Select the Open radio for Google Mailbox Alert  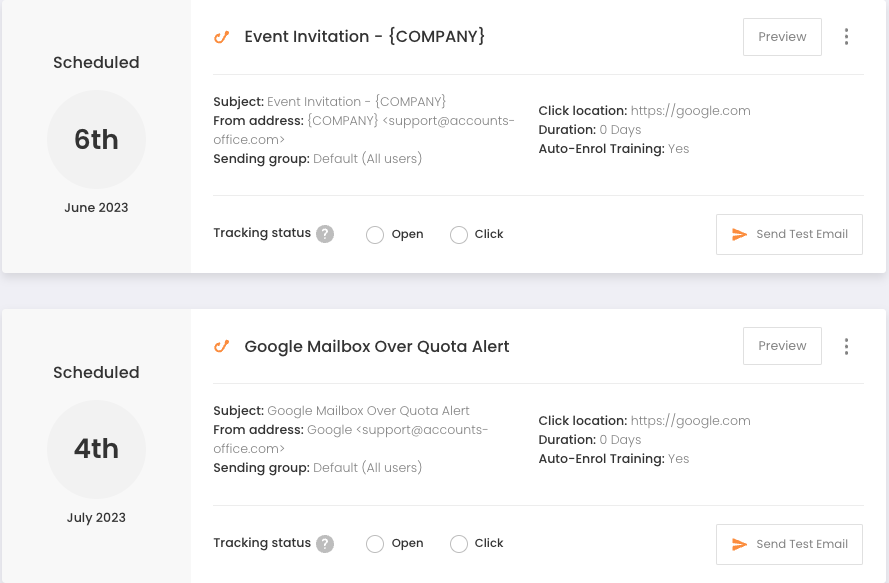[x=375, y=544]
